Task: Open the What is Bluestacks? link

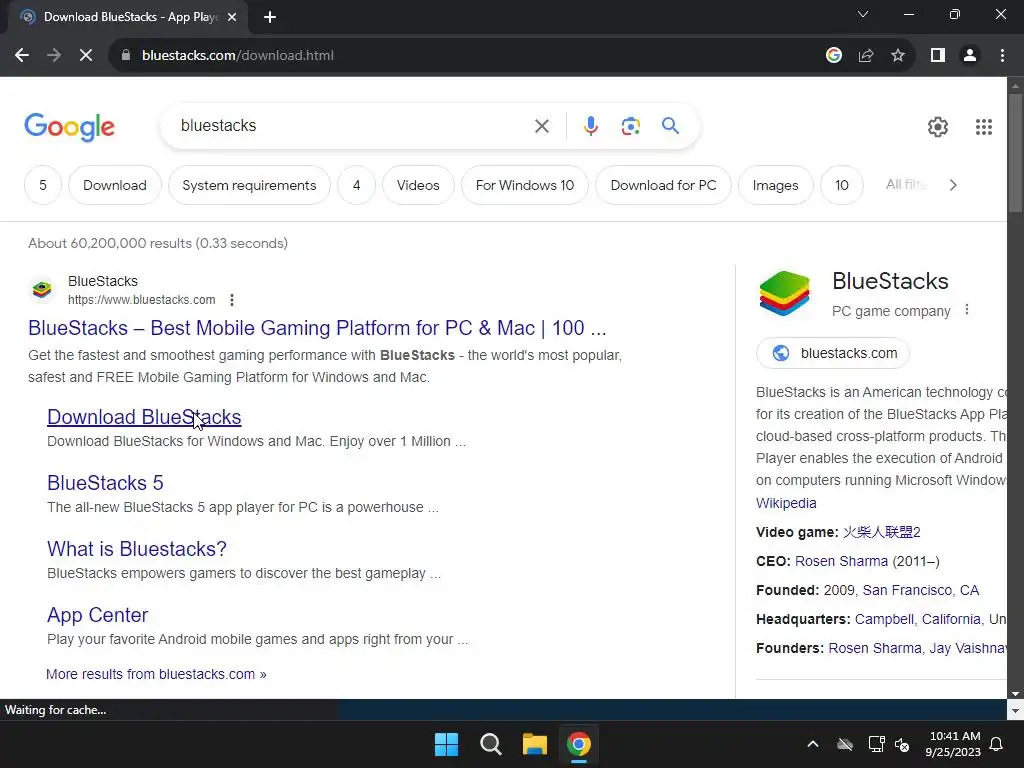Action: [x=136, y=549]
